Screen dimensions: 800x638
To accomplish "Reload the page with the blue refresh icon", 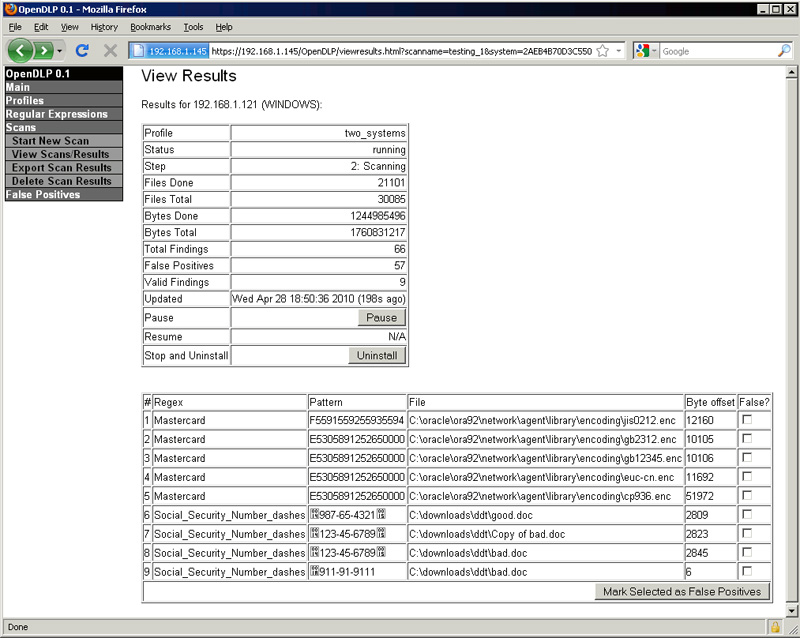I will pyautogui.click(x=82, y=51).
